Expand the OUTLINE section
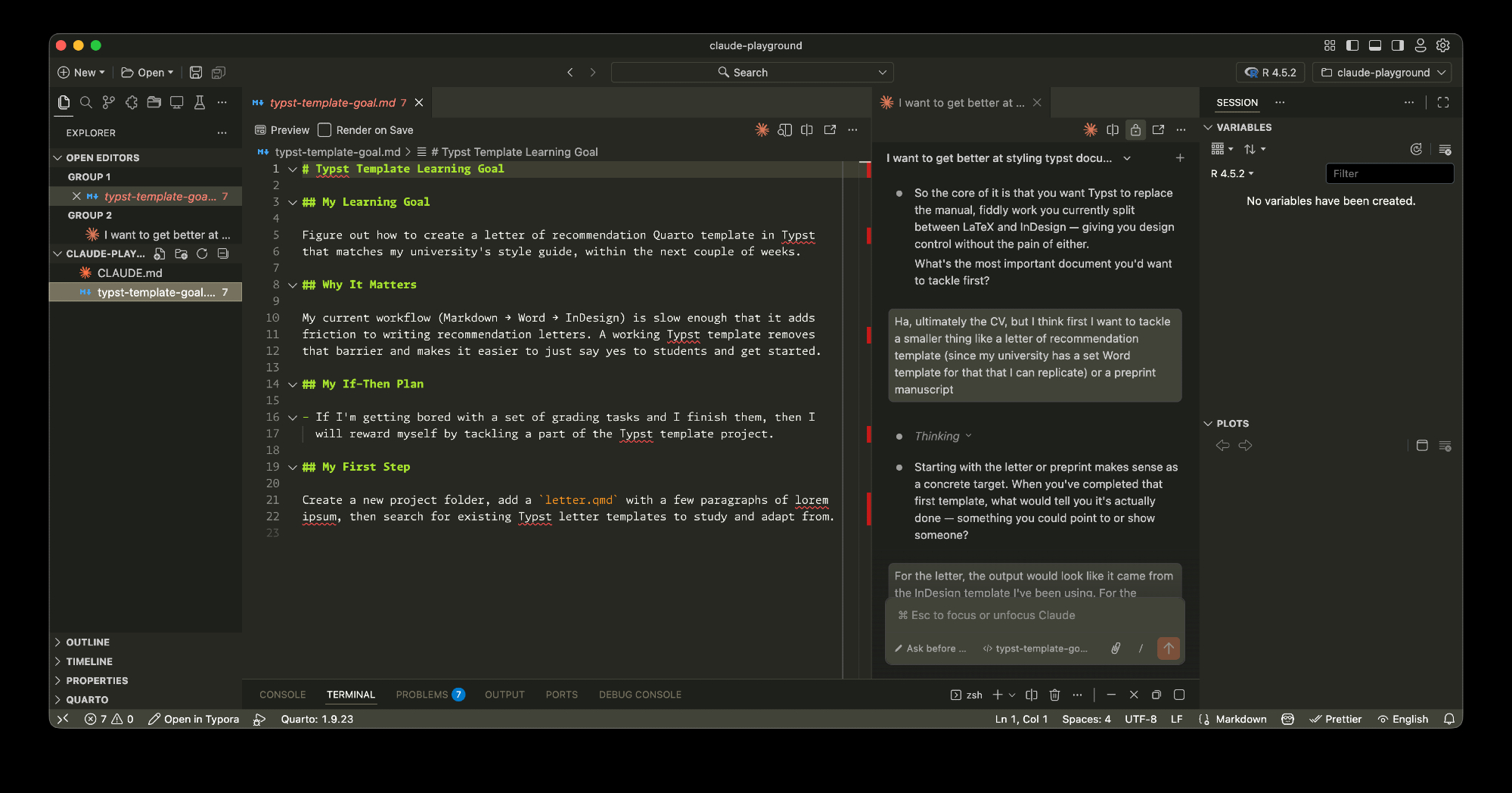Screen dimensions: 1512x793 pyautogui.click(x=87, y=642)
